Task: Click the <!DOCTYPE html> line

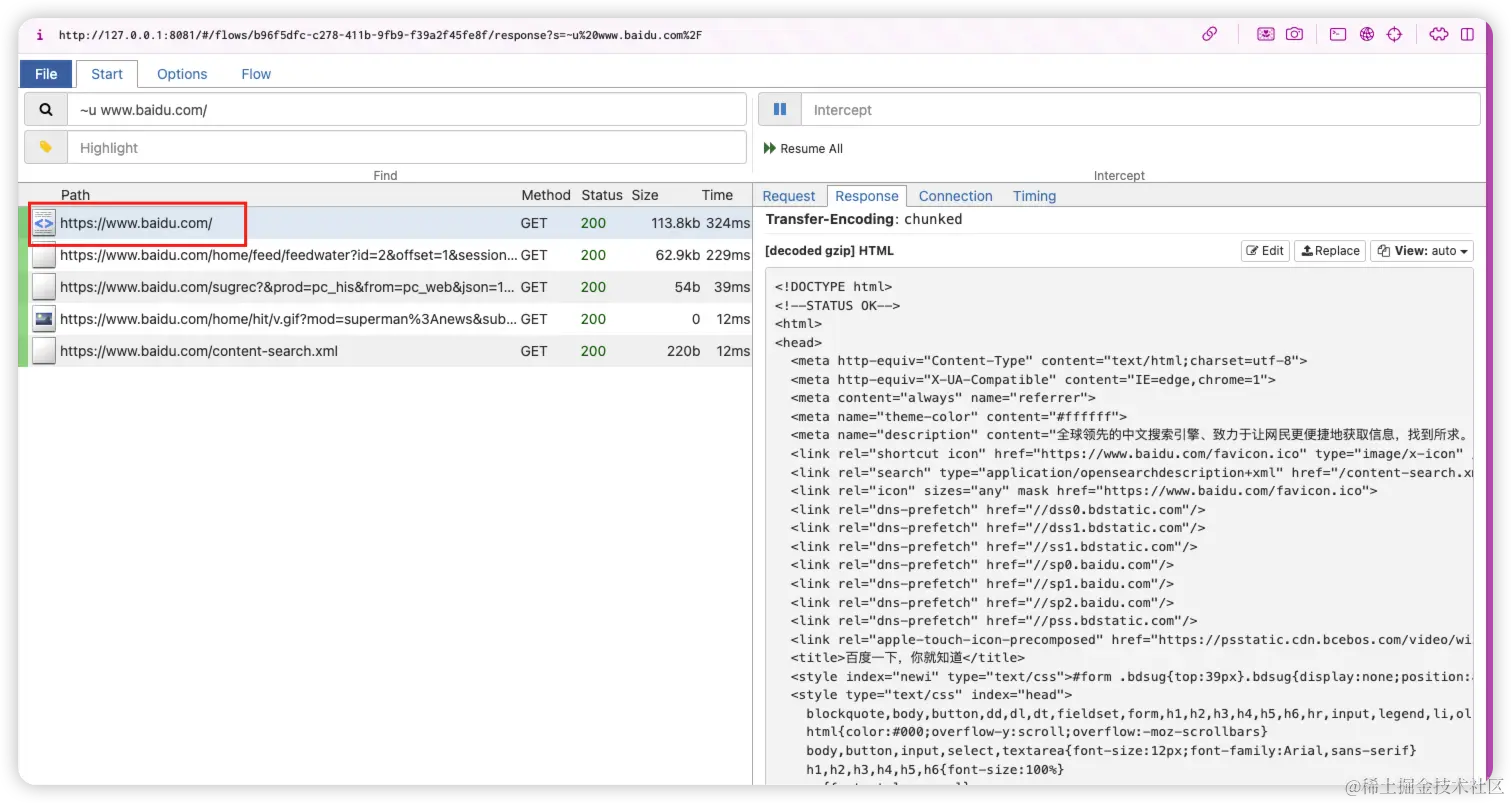Action: click(x=833, y=287)
